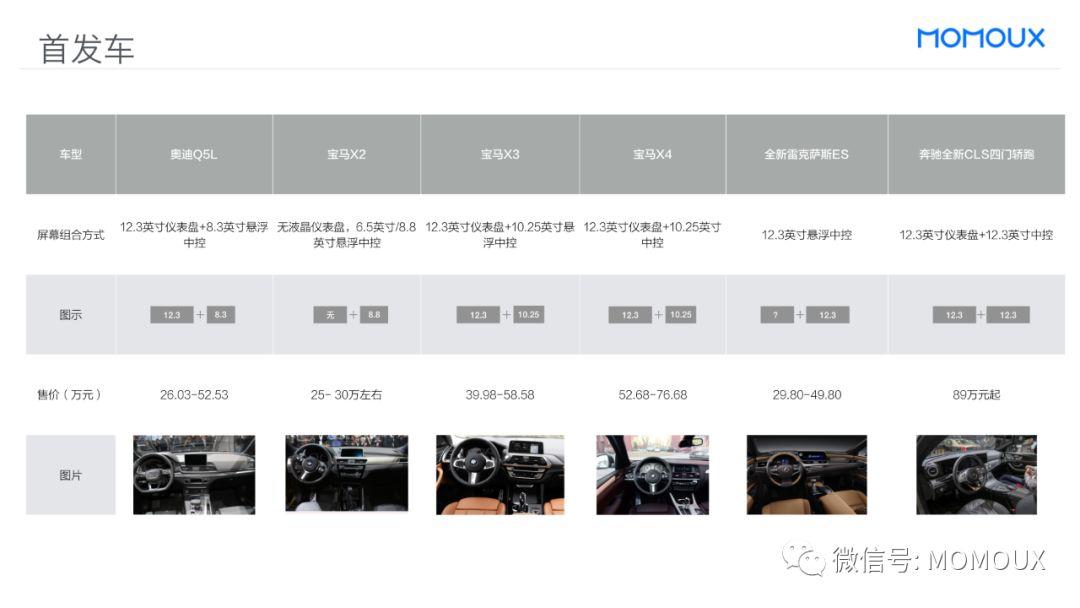Click the 12.3 box in the 雷克萨斯ES diagram
Image resolution: width=1080 pixels, height=608 pixels.
[827, 315]
